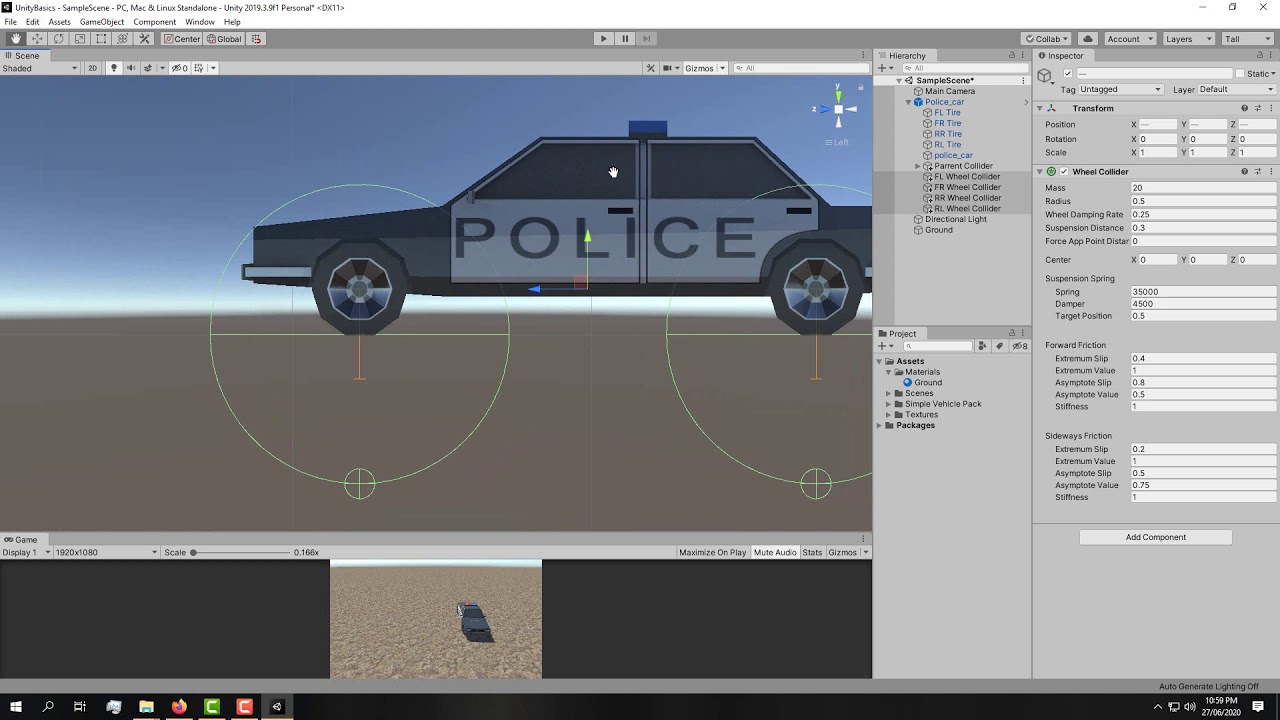
Task: Select the Rotate tool
Action: pyautogui.click(x=59, y=39)
